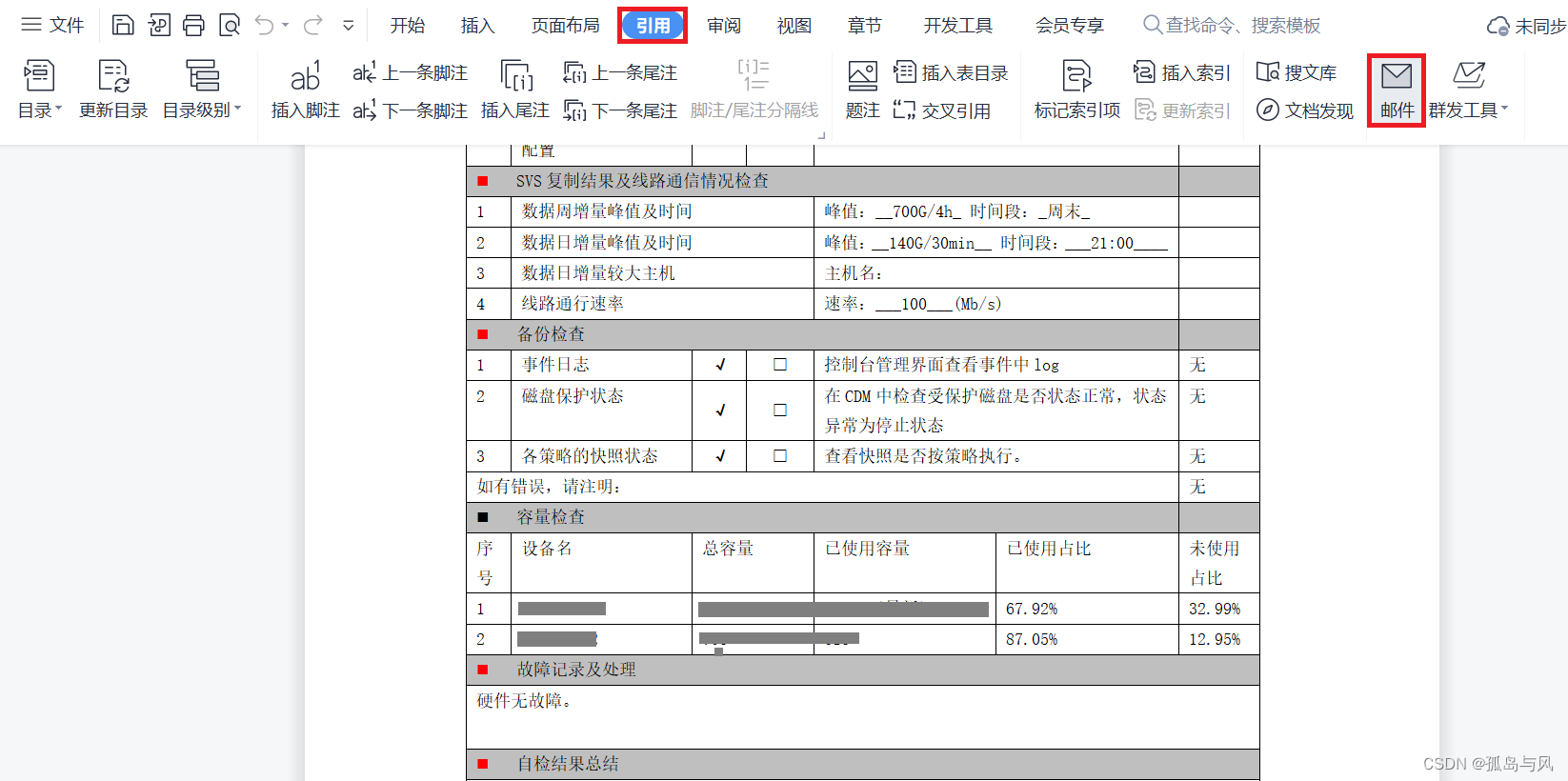This screenshot has height=781, width=1568.
Task: Click 脚注/尾注分隔线 button
Action: tap(754, 90)
